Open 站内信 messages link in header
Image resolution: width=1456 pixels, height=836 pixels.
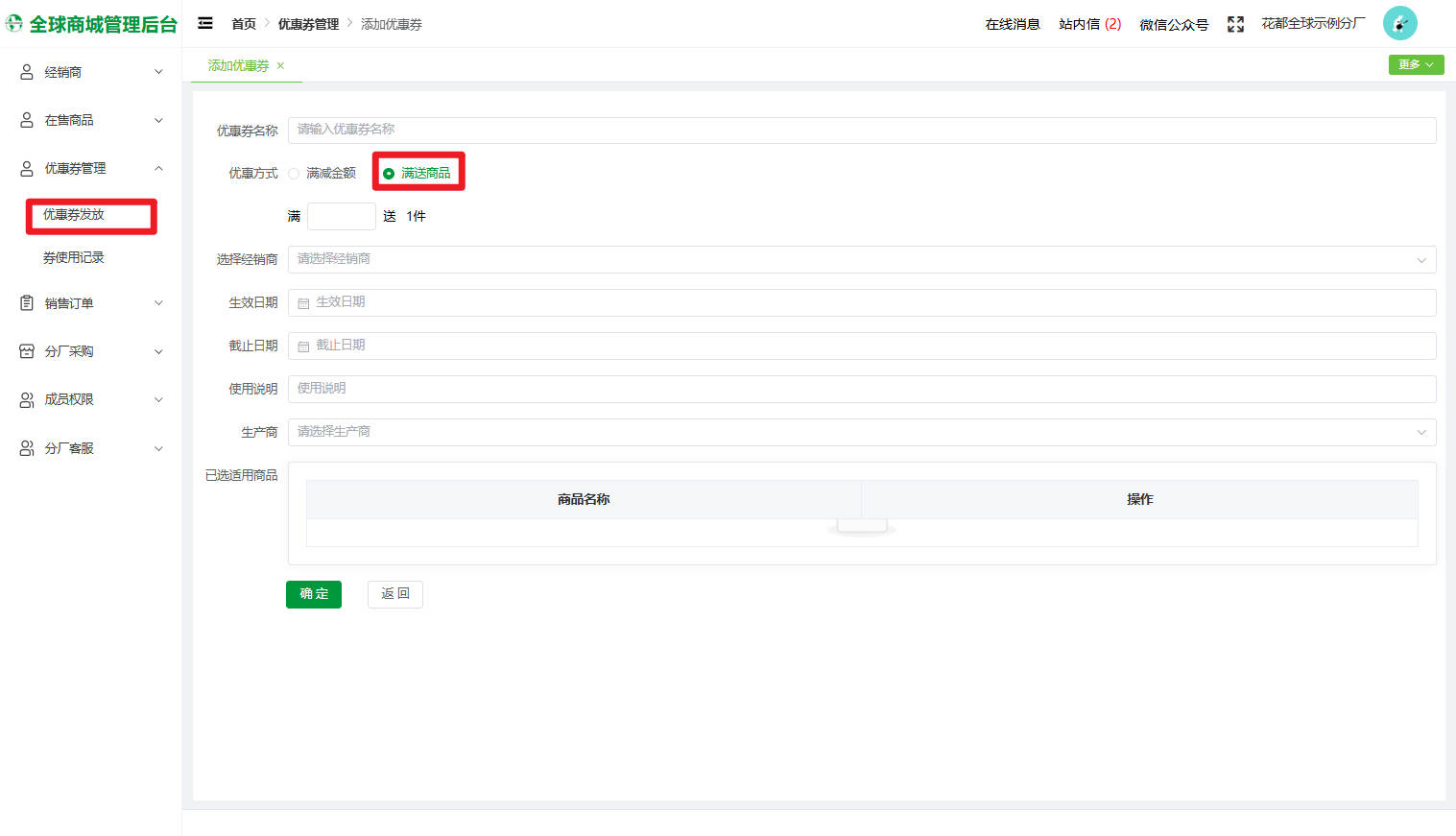click(1089, 24)
